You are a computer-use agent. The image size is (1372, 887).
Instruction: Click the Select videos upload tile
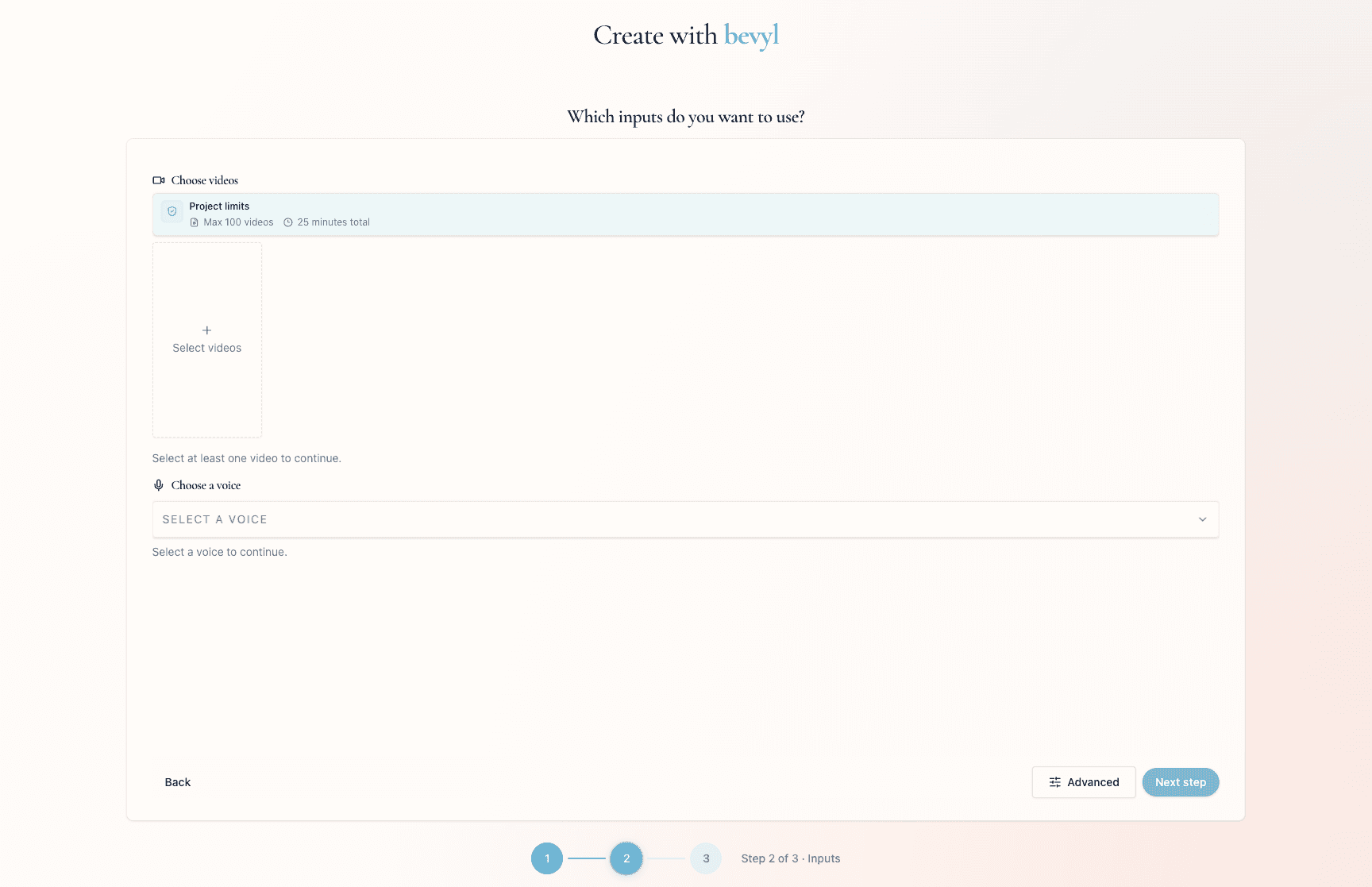(x=207, y=340)
